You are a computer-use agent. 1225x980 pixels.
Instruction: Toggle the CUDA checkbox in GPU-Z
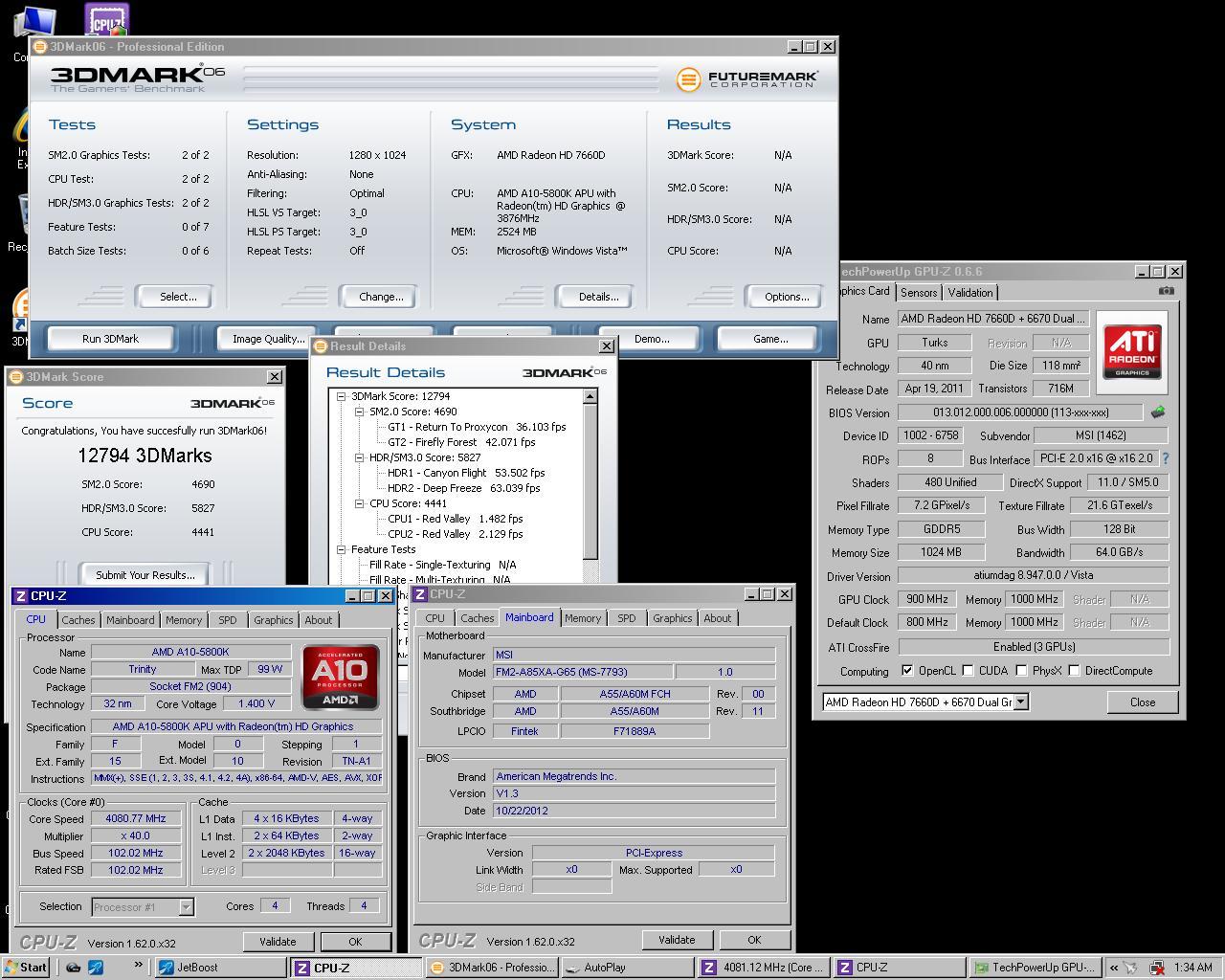[x=968, y=671]
